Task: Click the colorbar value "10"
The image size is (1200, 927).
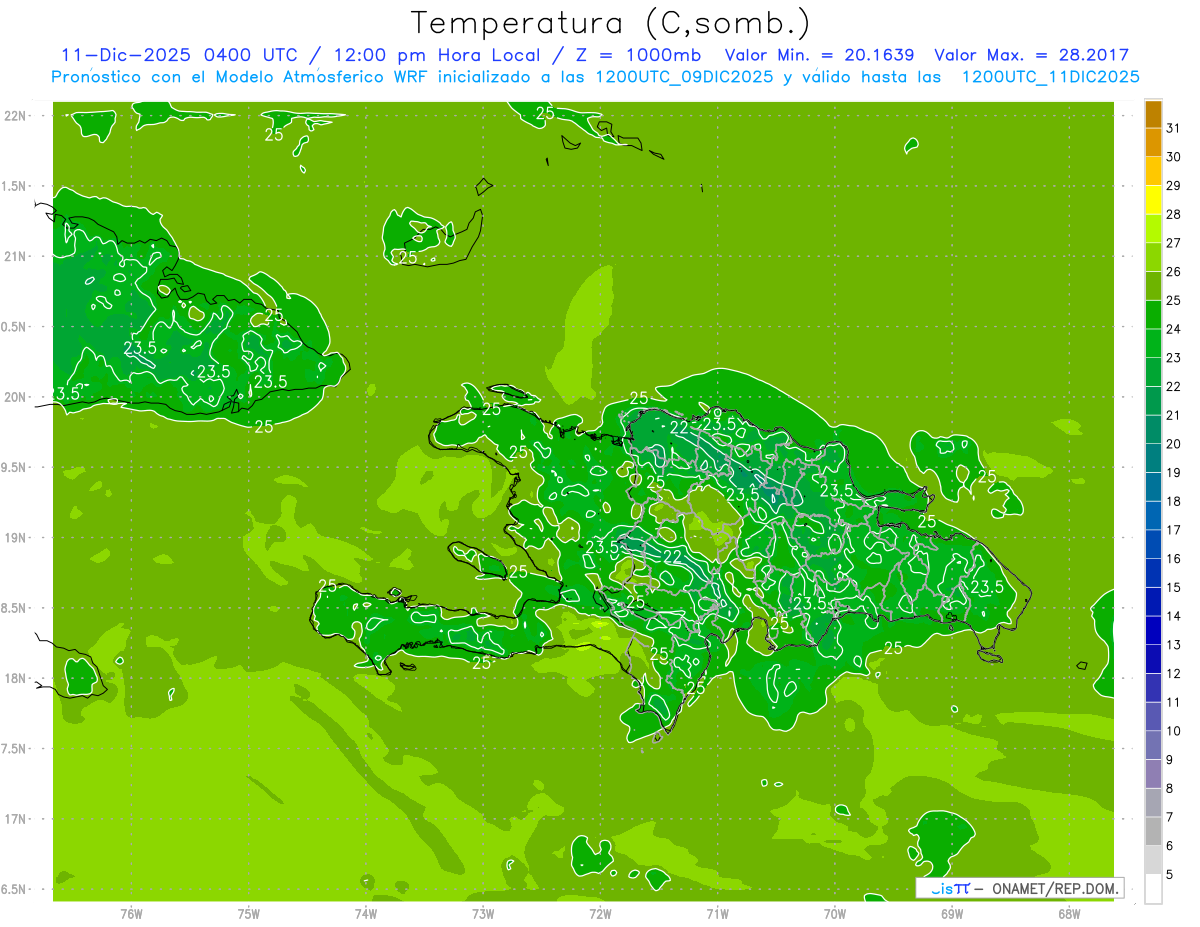Action: click(1174, 731)
